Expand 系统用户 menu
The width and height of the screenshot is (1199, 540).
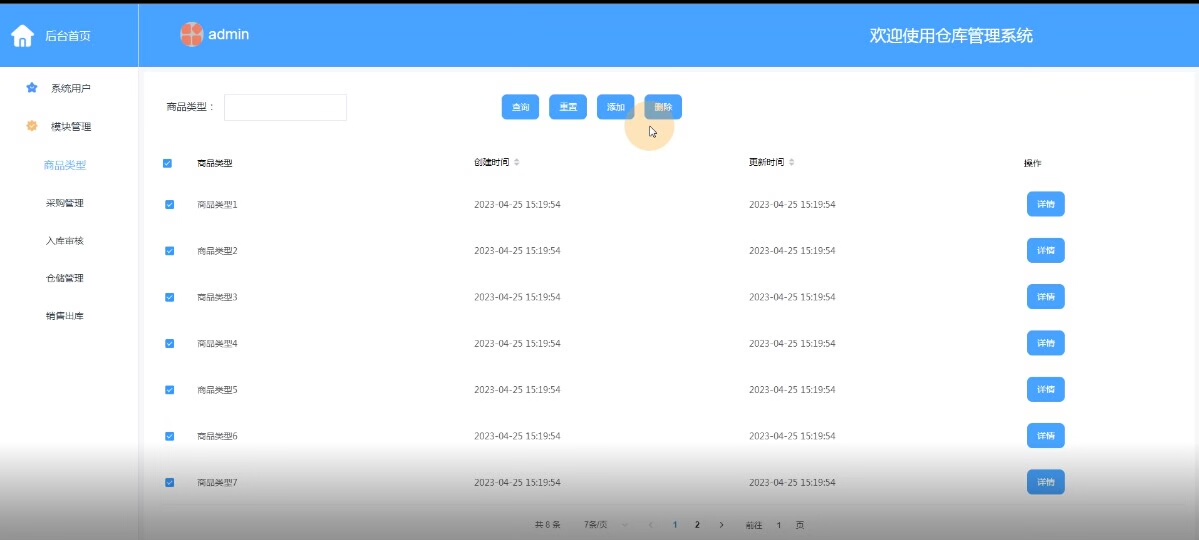pyautogui.click(x=69, y=88)
